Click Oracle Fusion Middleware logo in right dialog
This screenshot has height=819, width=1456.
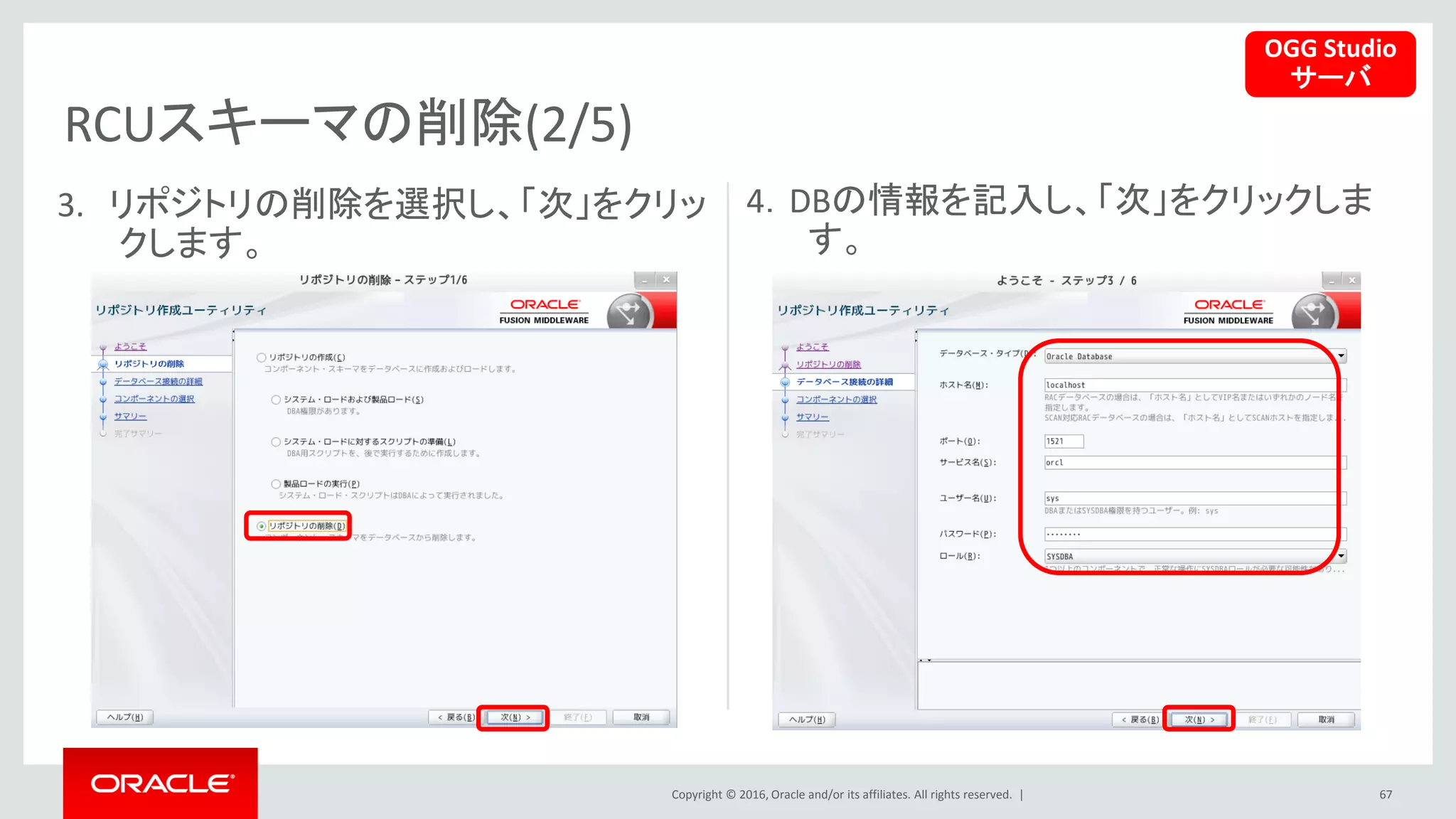pyautogui.click(x=1228, y=311)
